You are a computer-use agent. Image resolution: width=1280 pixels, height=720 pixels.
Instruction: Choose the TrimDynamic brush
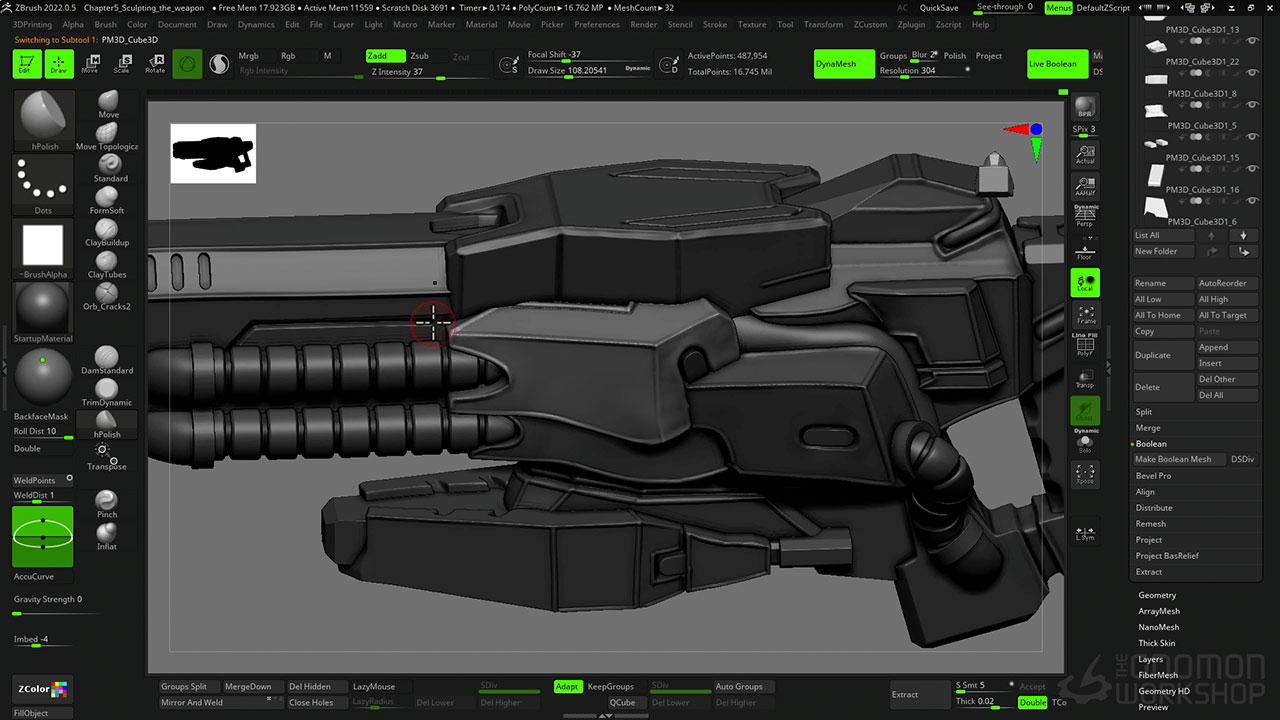click(107, 389)
